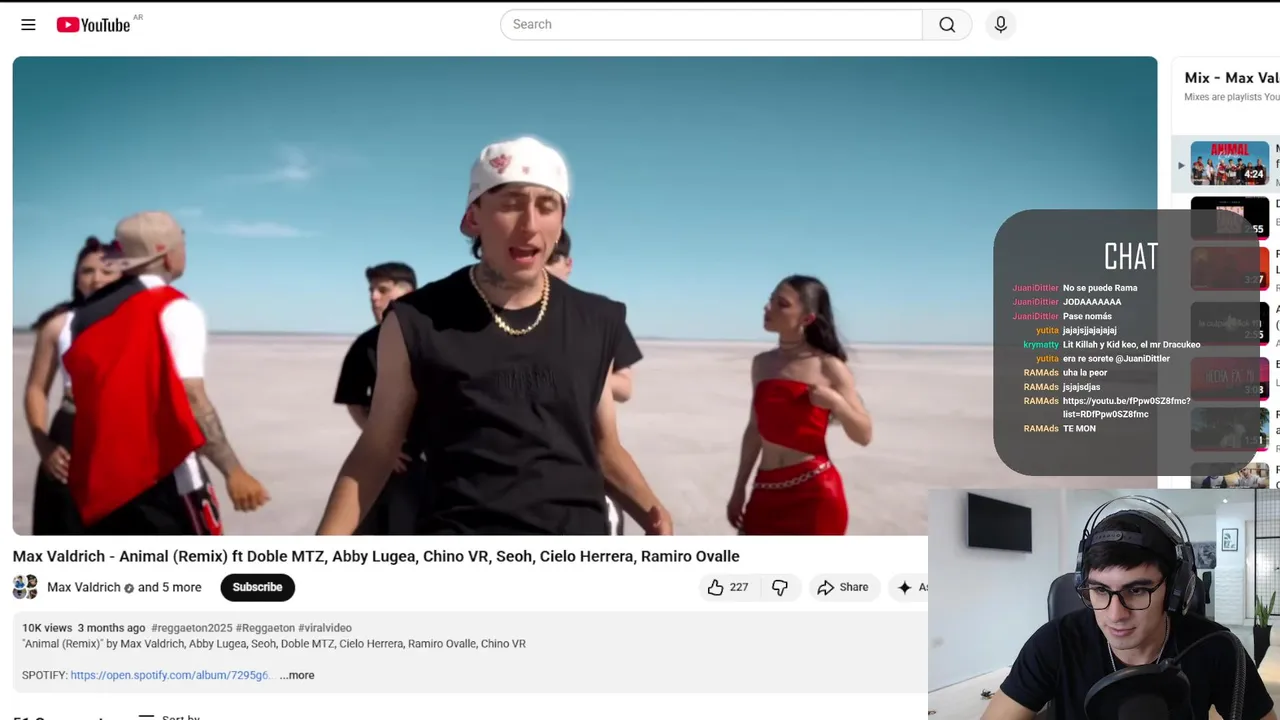
Task: Click the streamer webcam overlay
Action: [x=1104, y=604]
